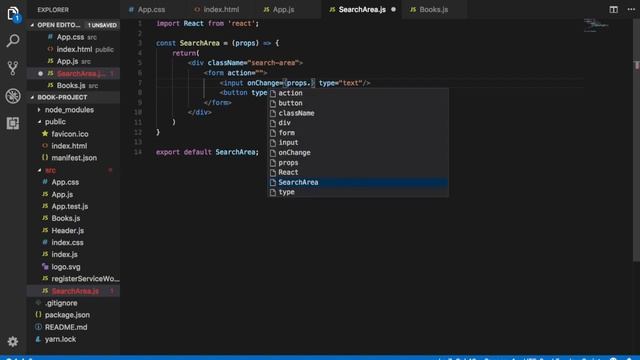Choose highlighted 'SearchArea' autocomplete suggestion
640x360 pixels.
(x=358, y=182)
